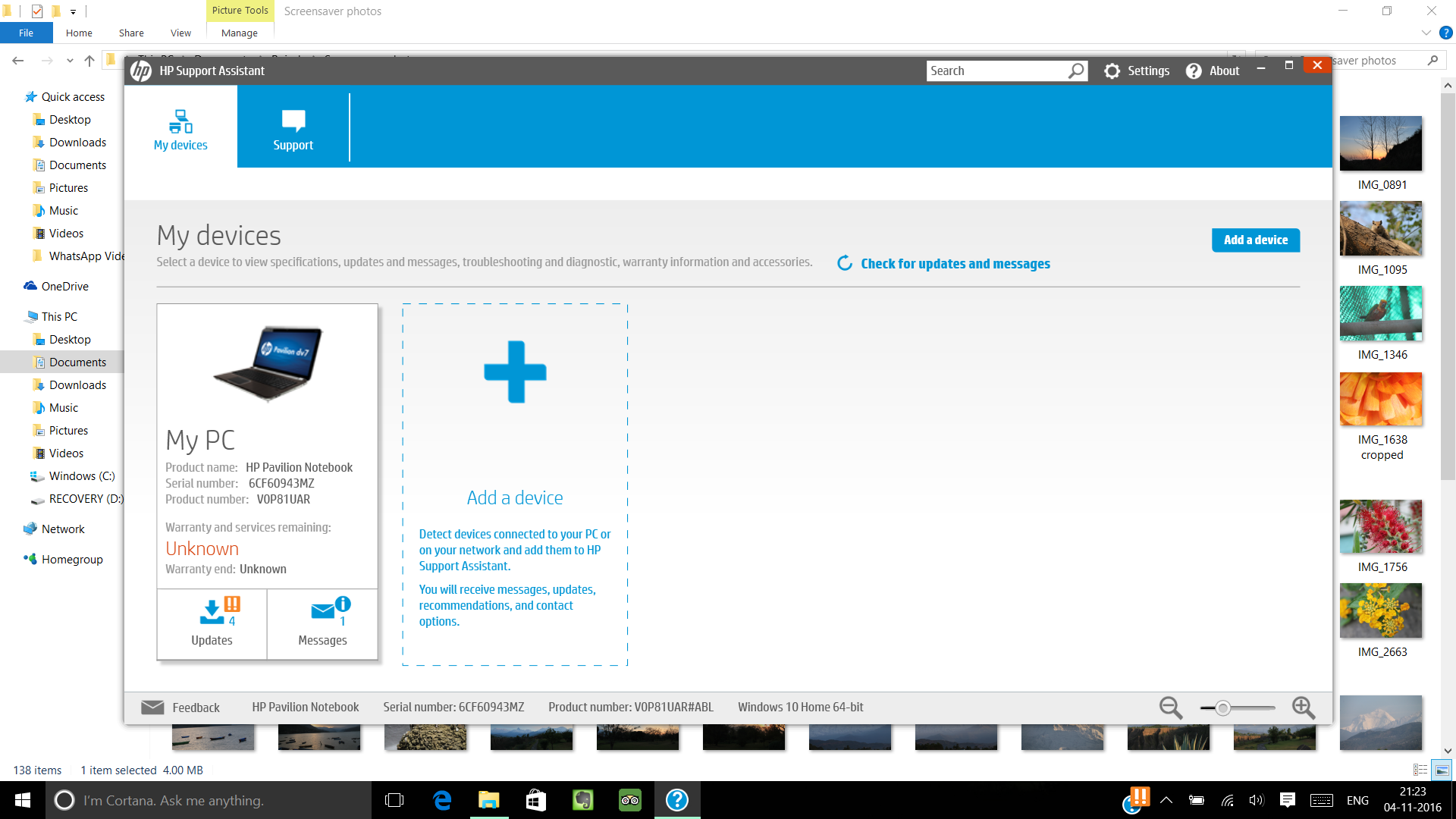Click the Explorer search box magnifier
1456x819 pixels.
click(1432, 61)
